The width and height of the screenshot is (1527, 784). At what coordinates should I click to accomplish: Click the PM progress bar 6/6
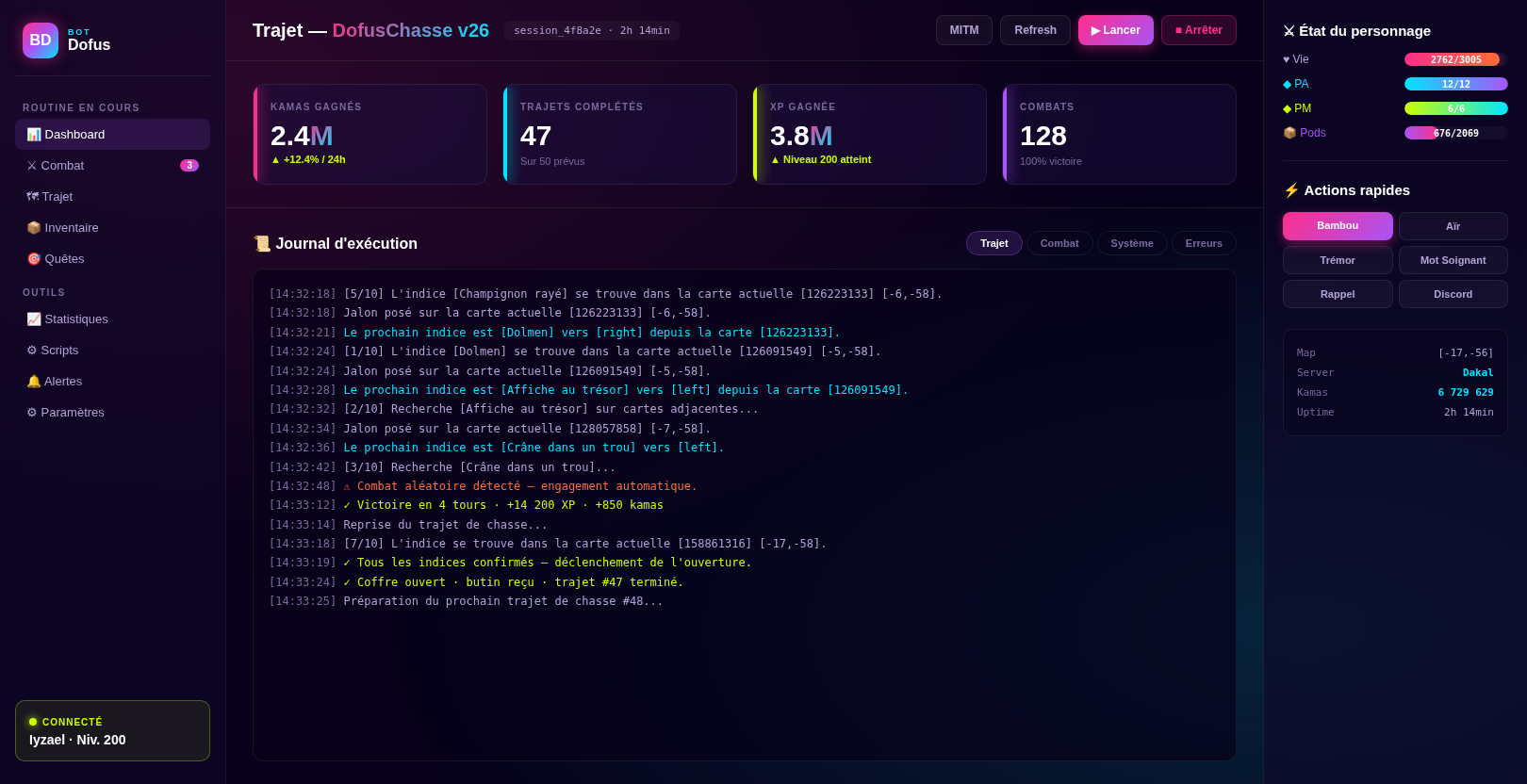pos(1456,108)
